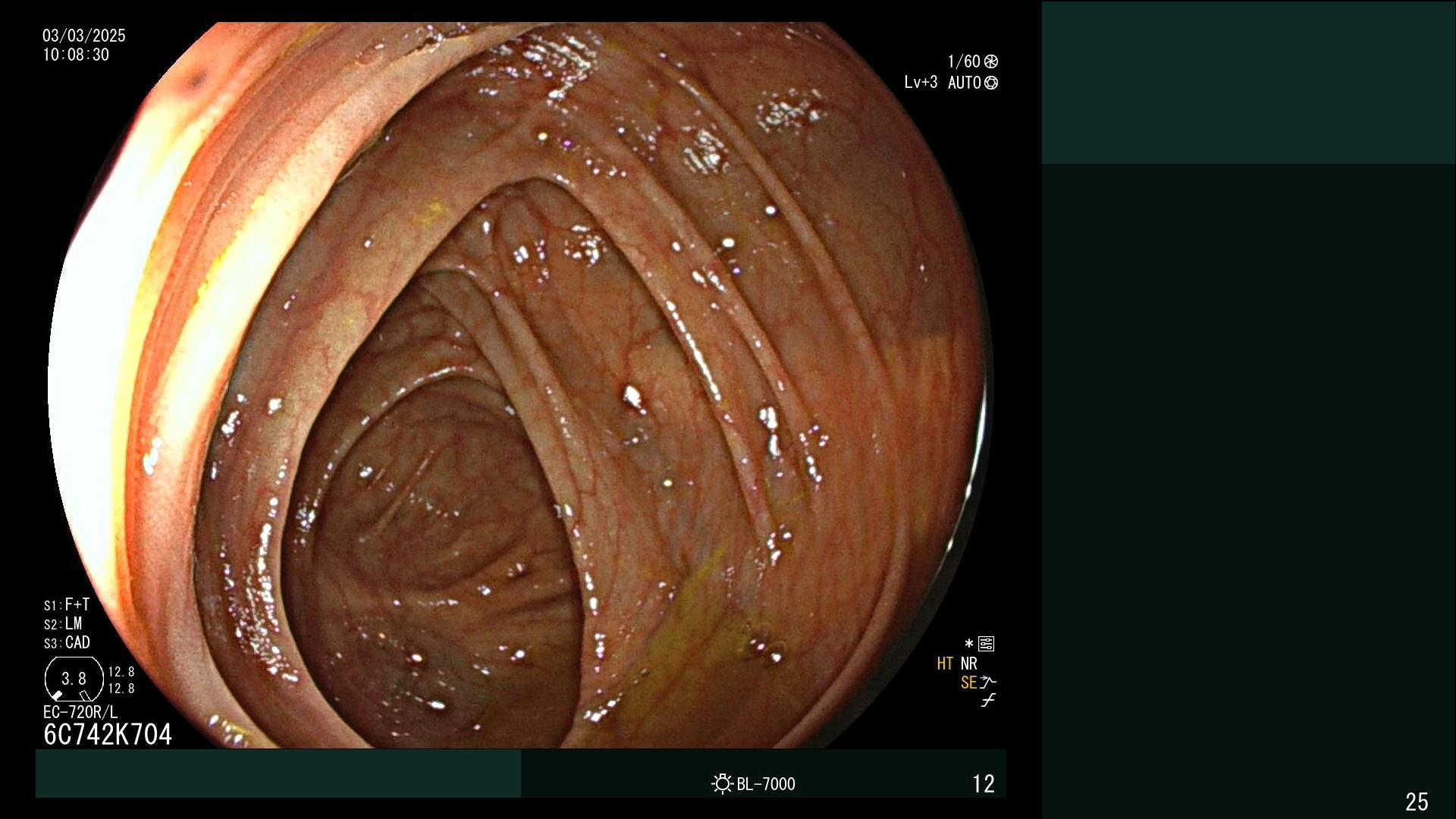The width and height of the screenshot is (1456, 819).
Task: Click the NR noise reduction indicator
Action: pyautogui.click(x=969, y=664)
